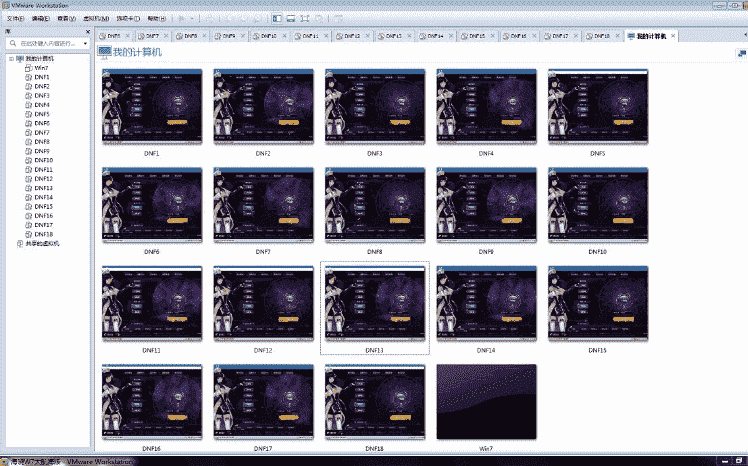Open the 查看(V) menu

(x=66, y=19)
